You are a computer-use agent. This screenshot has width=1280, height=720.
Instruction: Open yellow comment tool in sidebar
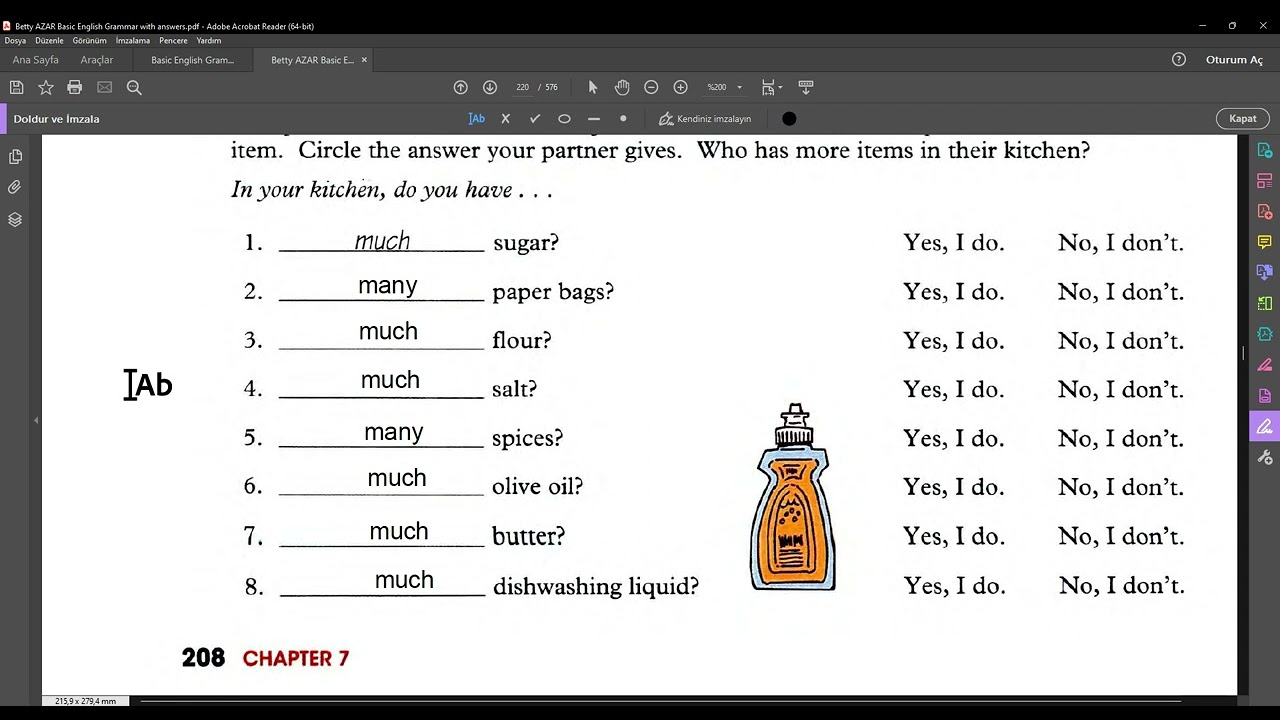coord(1265,243)
